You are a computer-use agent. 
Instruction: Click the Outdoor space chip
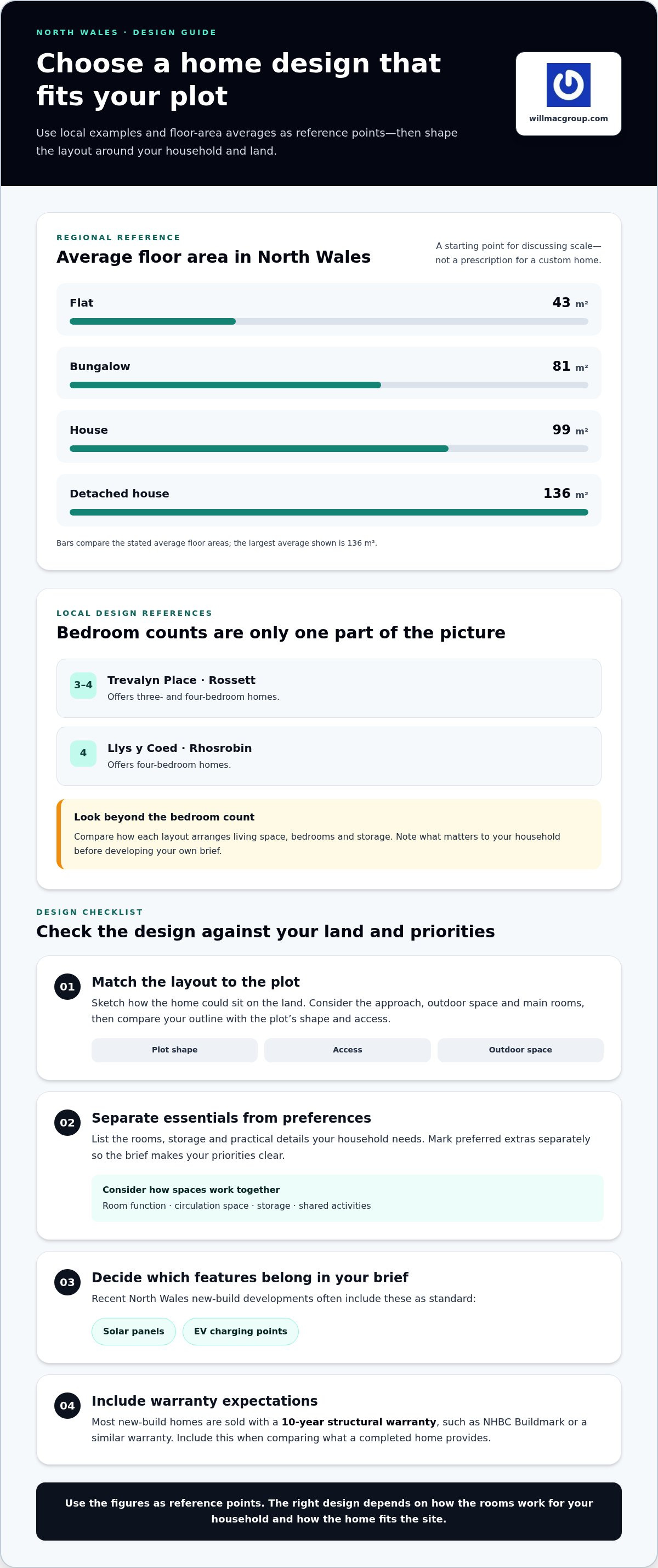[x=520, y=1050]
